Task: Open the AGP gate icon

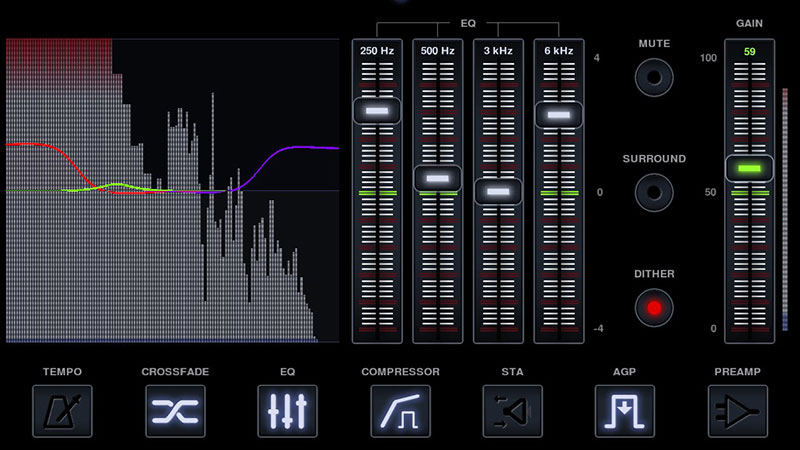Action: 624,411
